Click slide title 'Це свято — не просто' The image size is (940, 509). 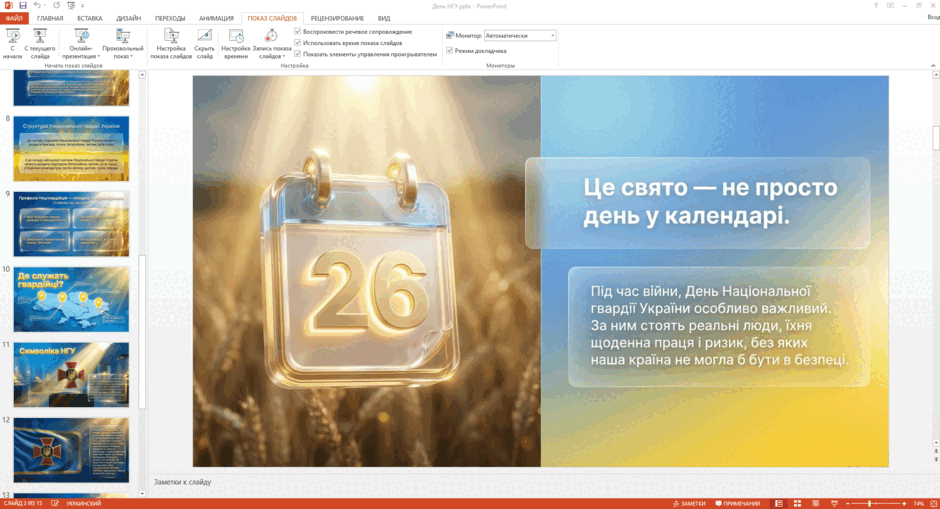click(710, 187)
